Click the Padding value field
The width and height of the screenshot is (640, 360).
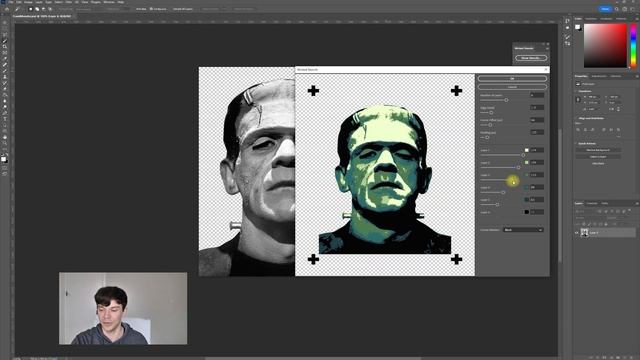[x=537, y=132]
